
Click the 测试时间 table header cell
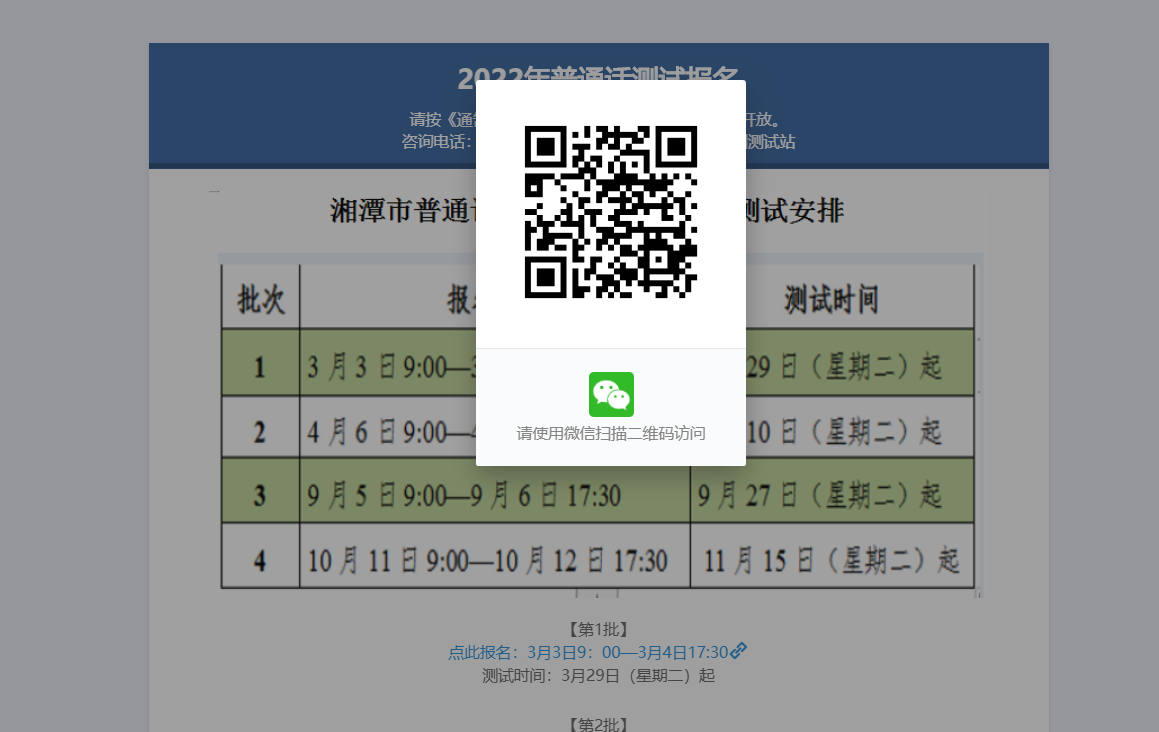[832, 297]
